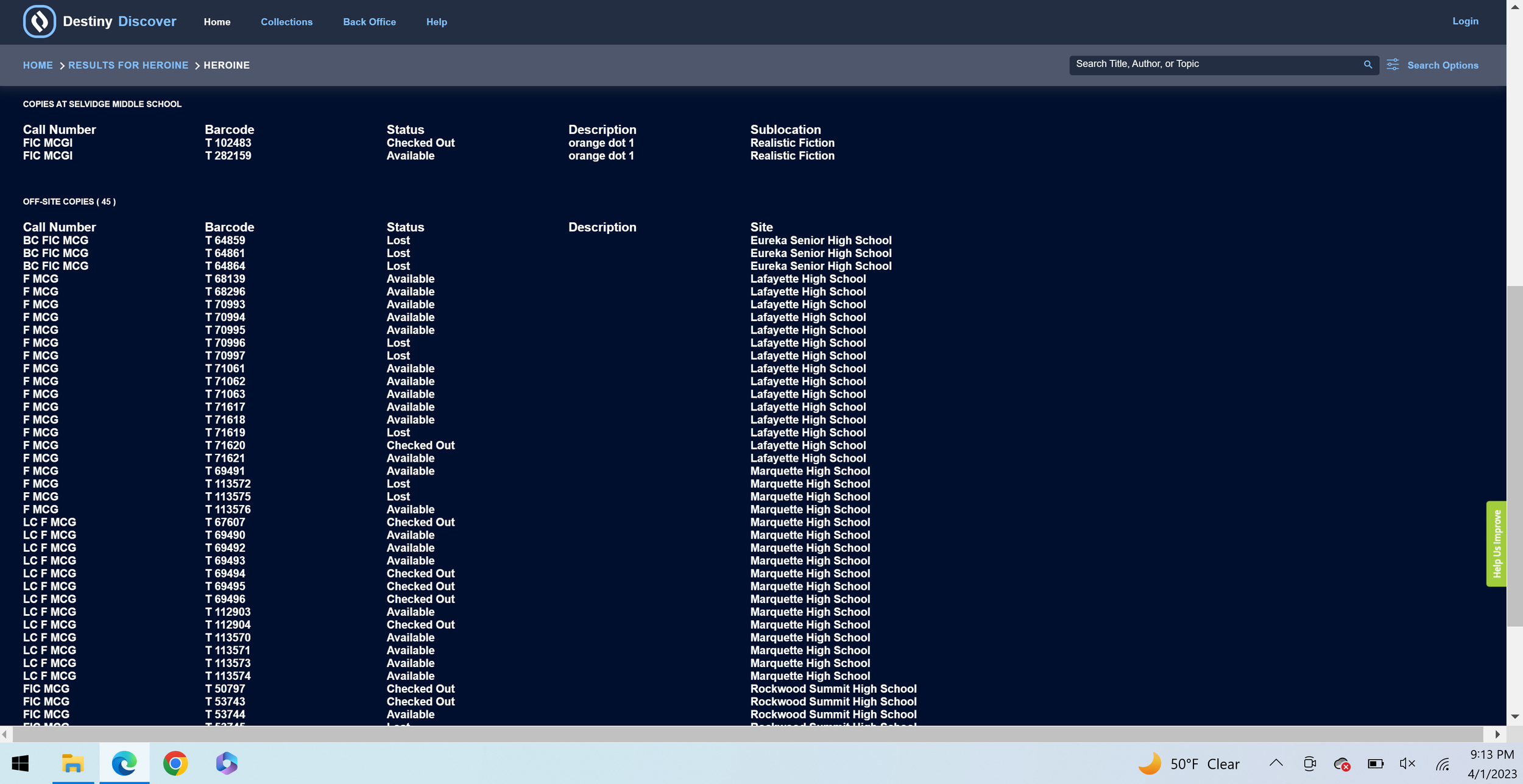Click Microsoft Edge taskbar icon

coord(124,763)
